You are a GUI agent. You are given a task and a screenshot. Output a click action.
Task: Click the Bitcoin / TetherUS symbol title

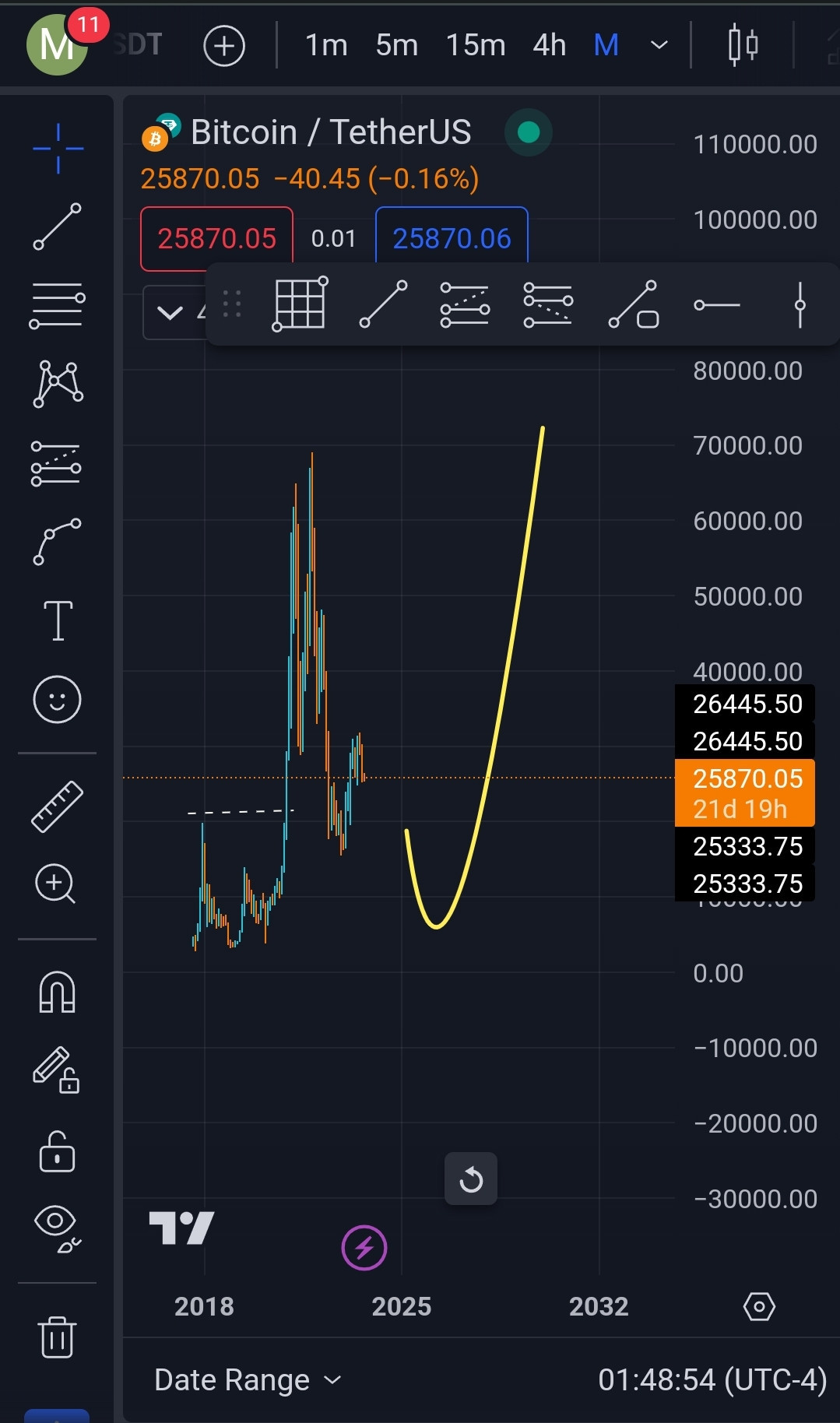(x=331, y=132)
